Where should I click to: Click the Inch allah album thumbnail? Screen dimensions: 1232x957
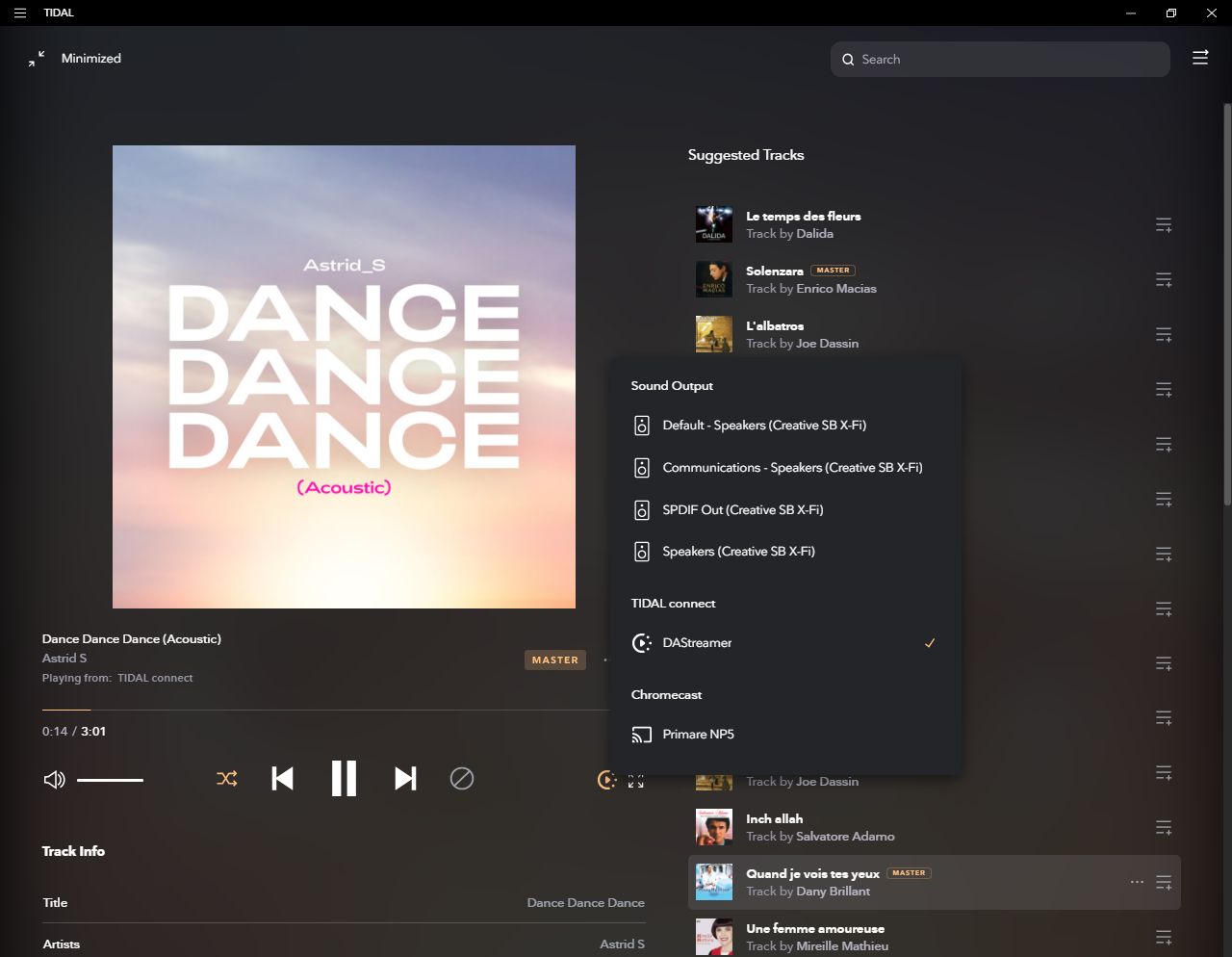714,827
